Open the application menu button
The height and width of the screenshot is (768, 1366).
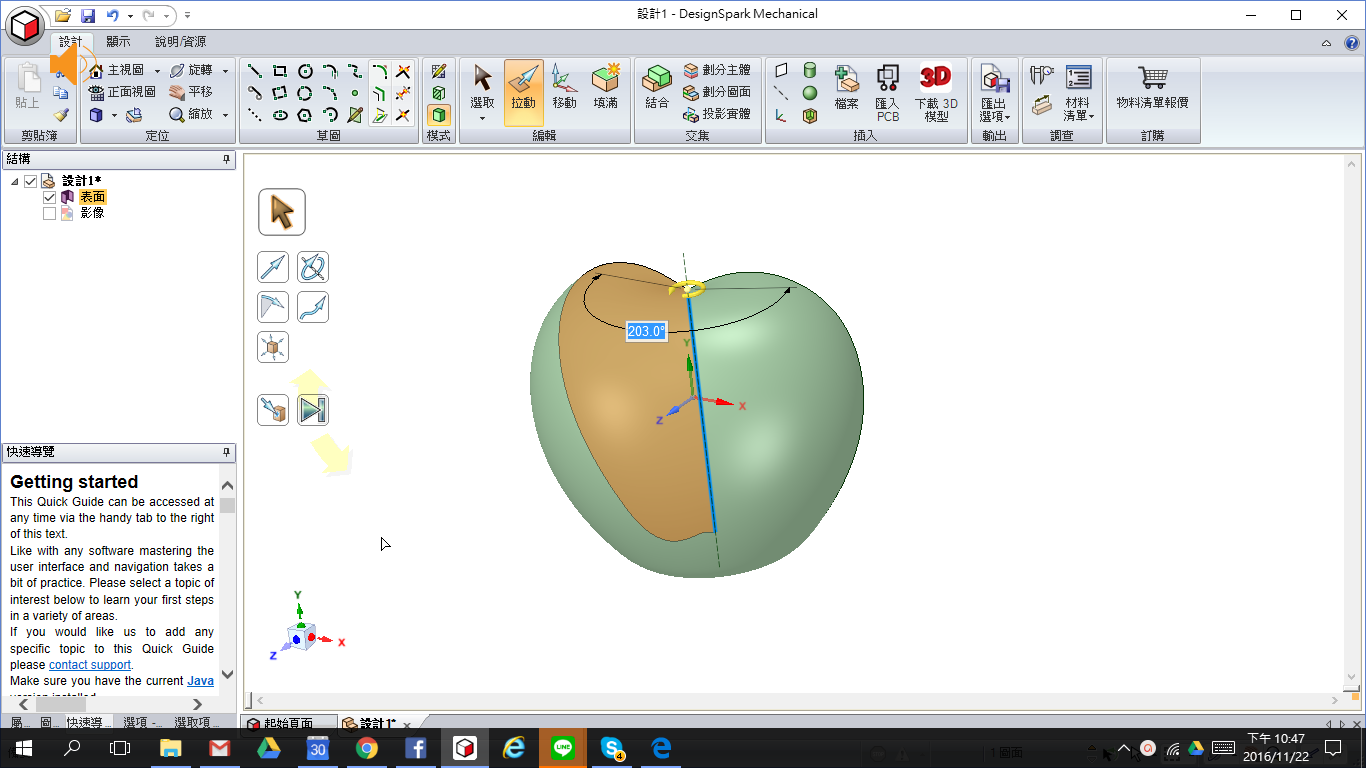click(x=26, y=25)
